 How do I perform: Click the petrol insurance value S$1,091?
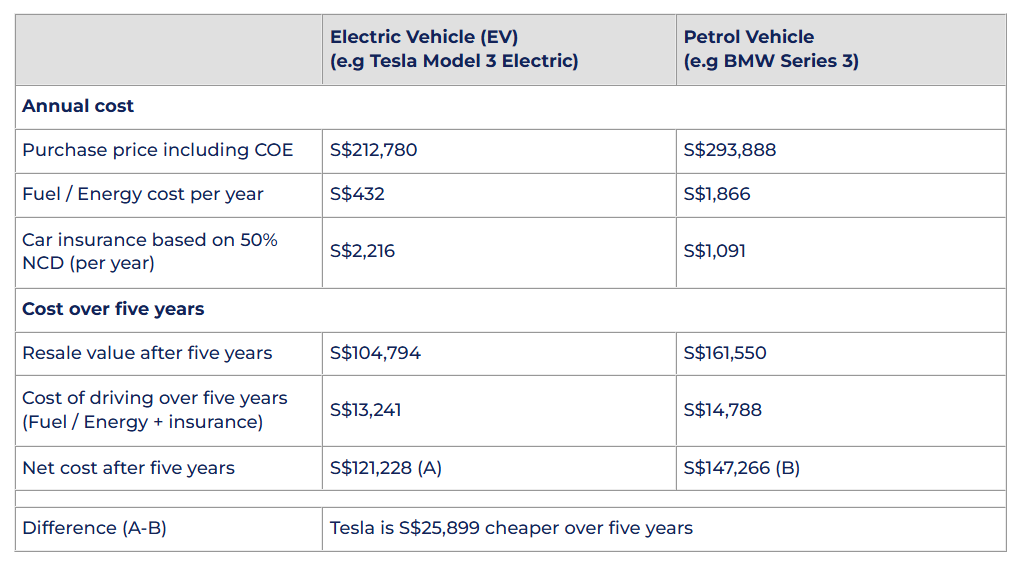(714, 251)
